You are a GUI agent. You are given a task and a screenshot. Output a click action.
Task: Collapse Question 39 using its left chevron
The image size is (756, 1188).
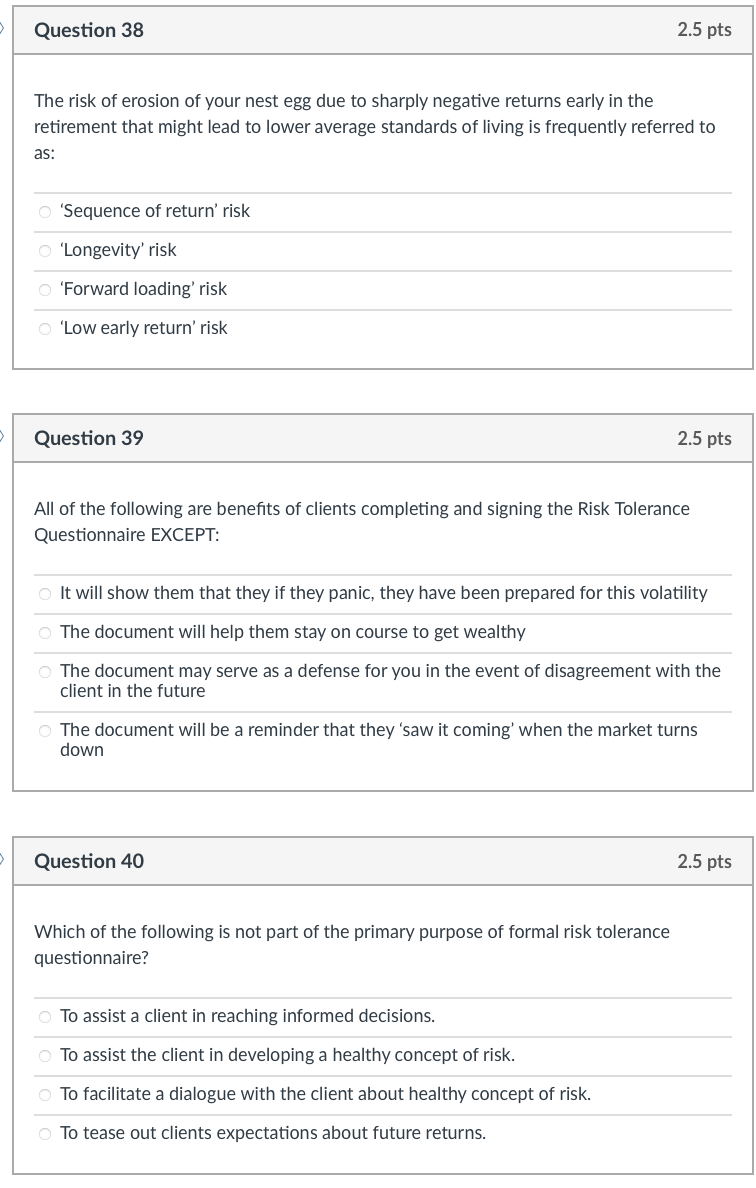click(x=2, y=438)
